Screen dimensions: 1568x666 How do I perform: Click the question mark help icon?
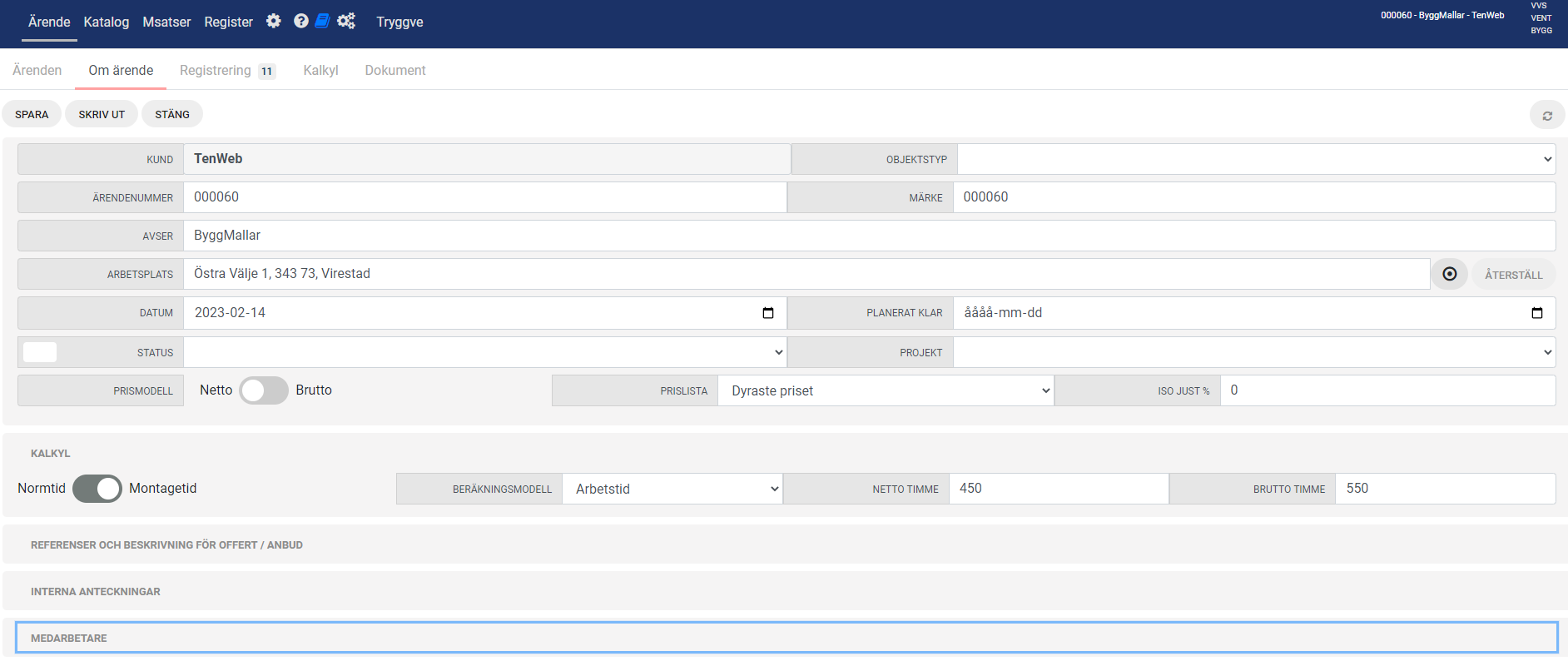(301, 21)
